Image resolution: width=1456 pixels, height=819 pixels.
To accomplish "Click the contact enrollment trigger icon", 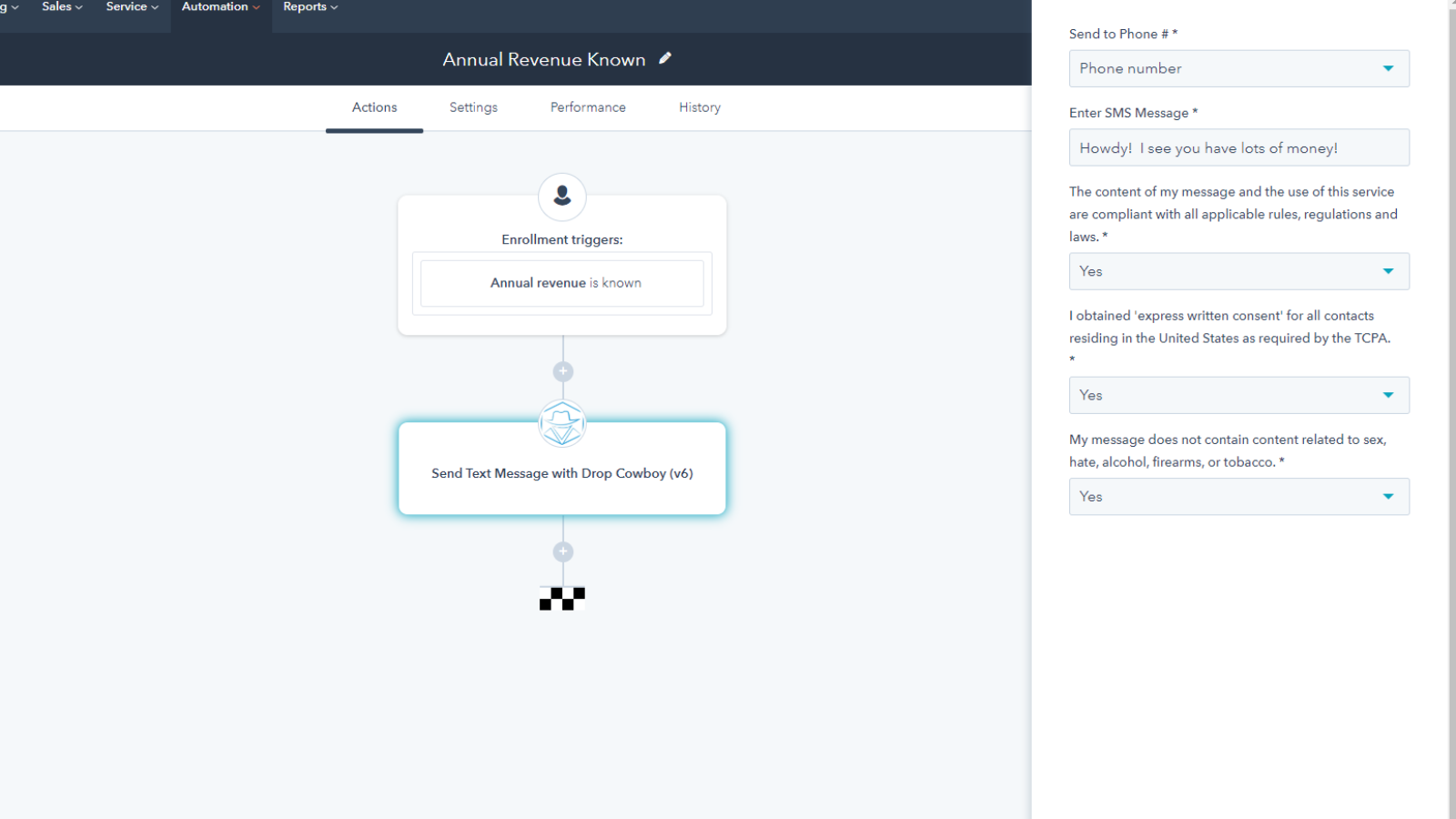I will [x=562, y=197].
